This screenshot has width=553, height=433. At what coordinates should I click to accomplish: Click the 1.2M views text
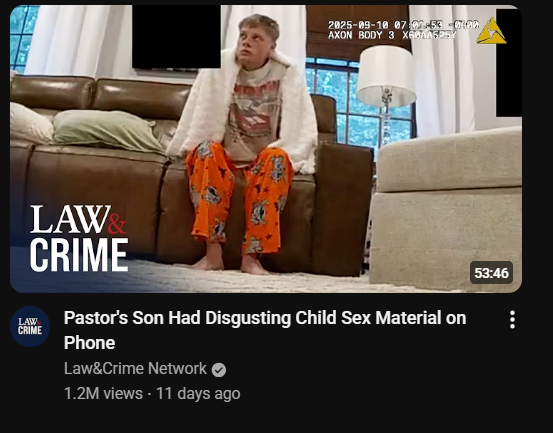pos(103,394)
